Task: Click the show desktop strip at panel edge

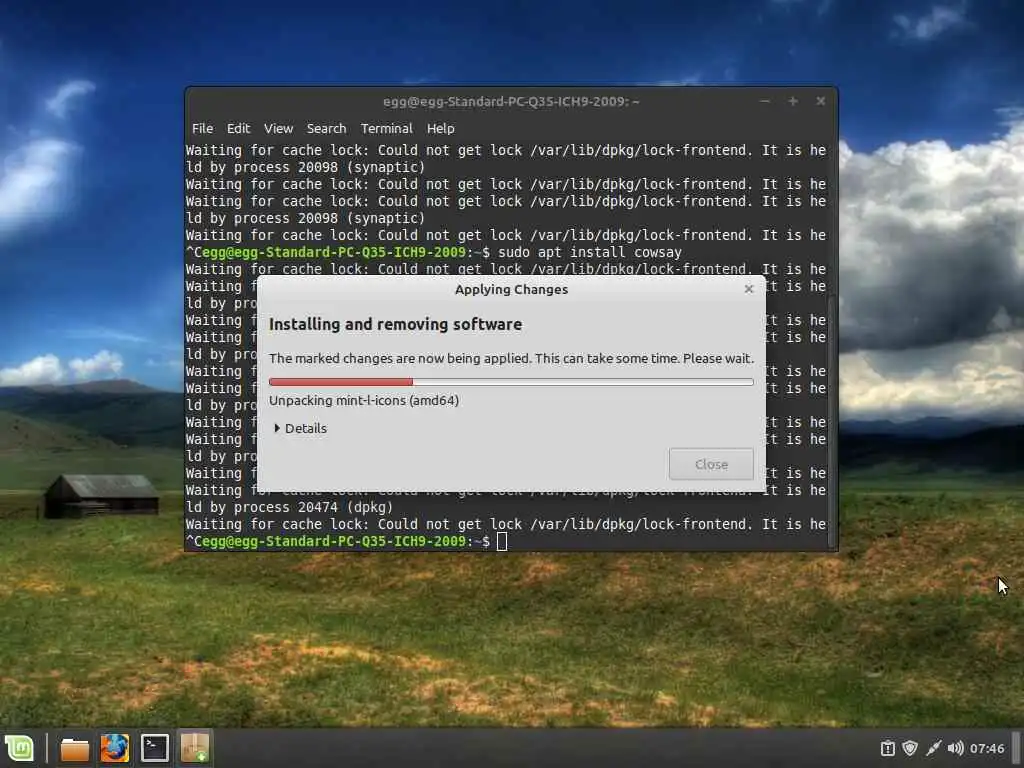Action: (x=1017, y=748)
